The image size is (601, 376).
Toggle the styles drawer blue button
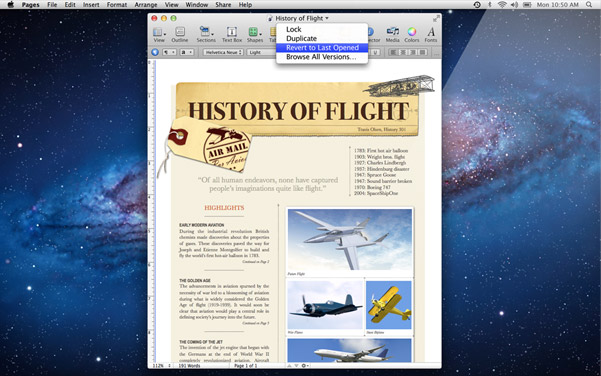(155, 52)
